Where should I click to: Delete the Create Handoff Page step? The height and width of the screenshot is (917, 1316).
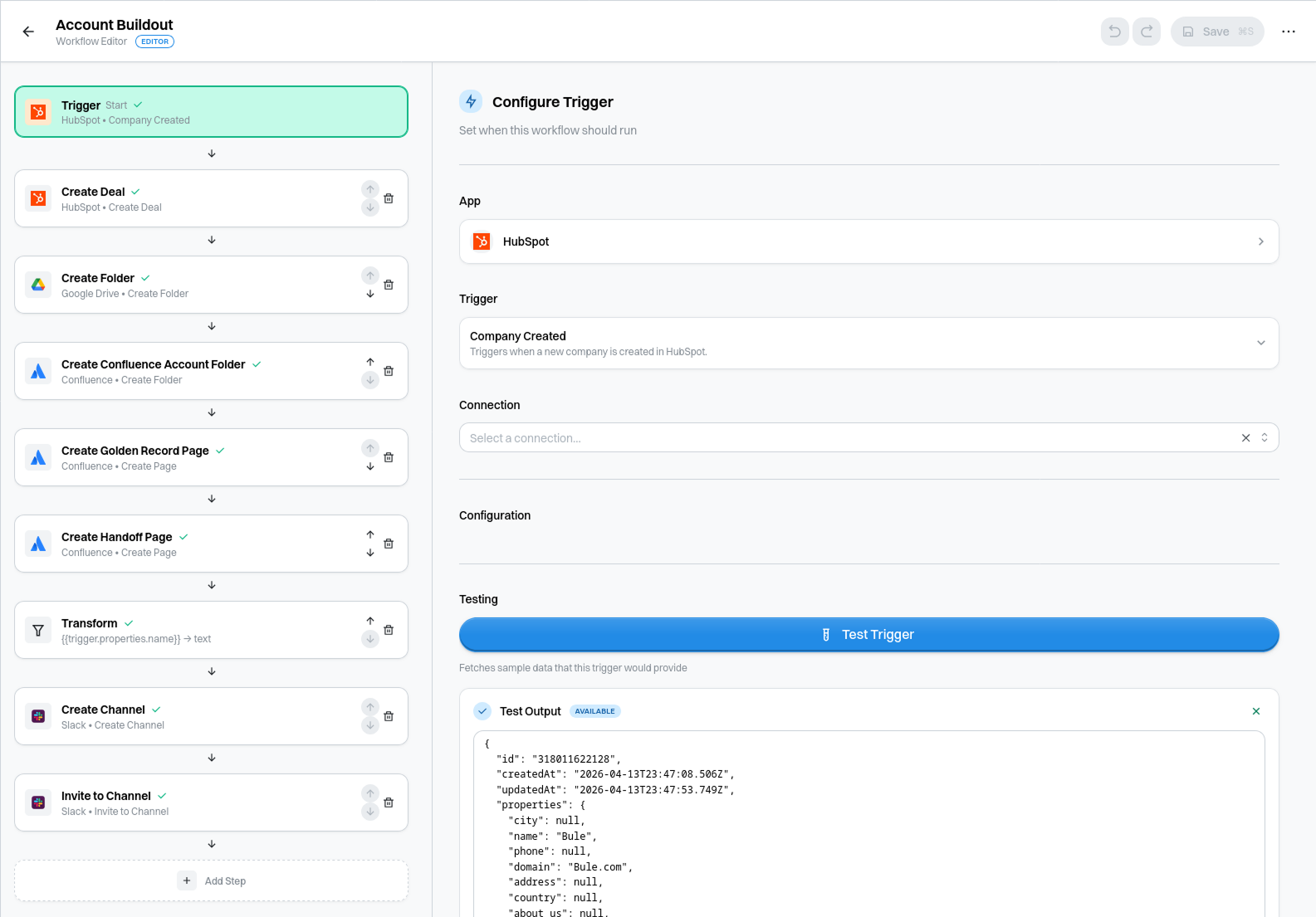(389, 544)
